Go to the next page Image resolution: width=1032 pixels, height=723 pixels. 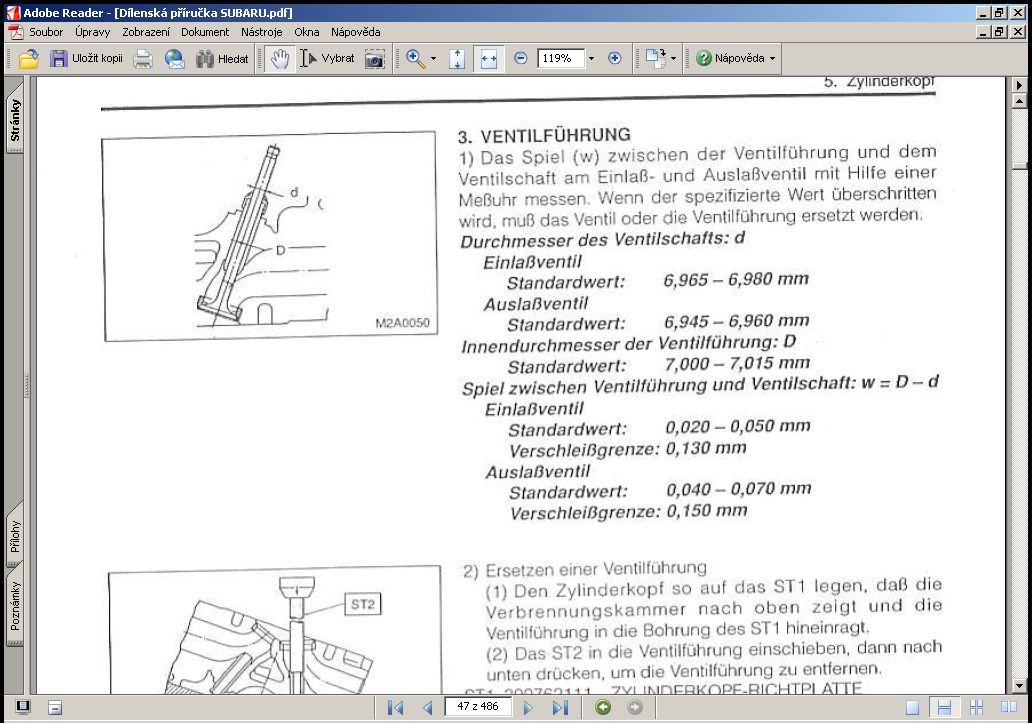click(x=528, y=708)
